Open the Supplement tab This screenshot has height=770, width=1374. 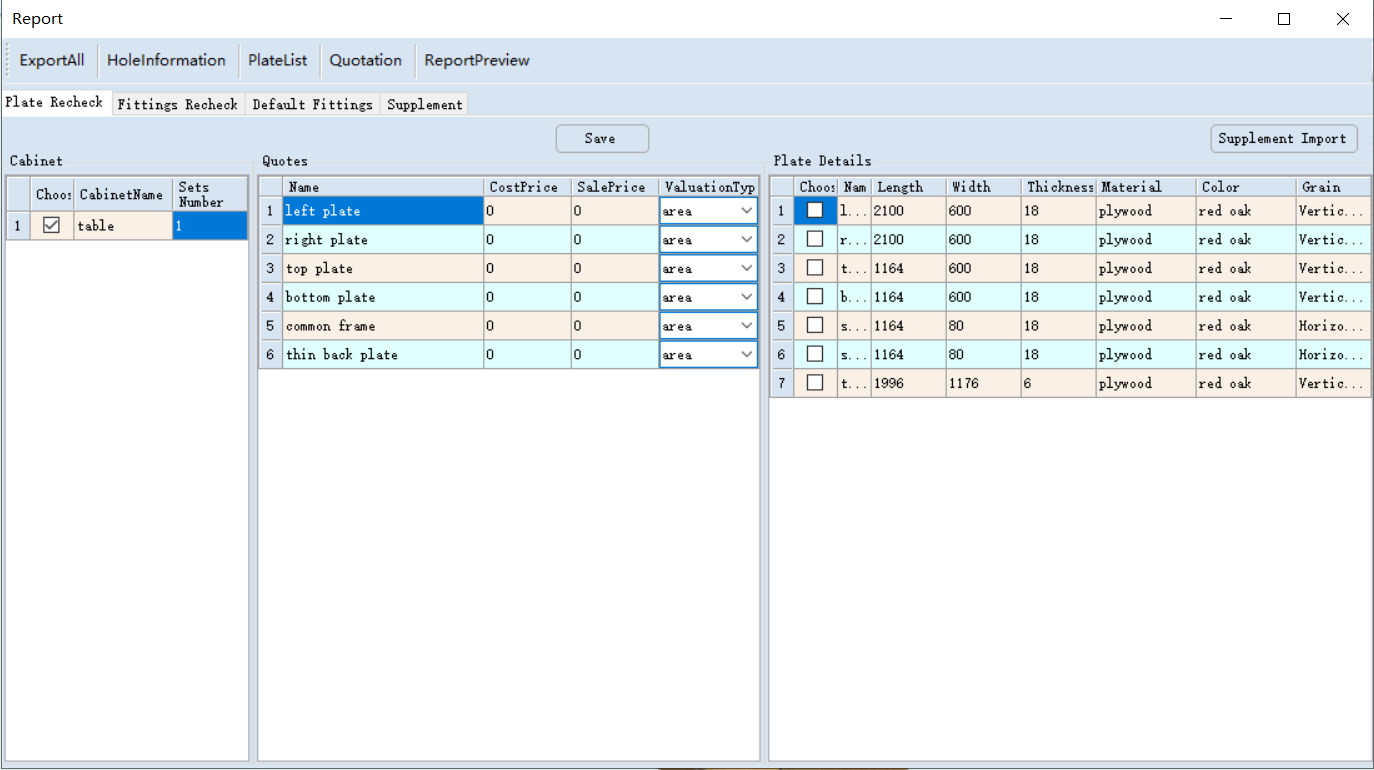pyautogui.click(x=425, y=104)
